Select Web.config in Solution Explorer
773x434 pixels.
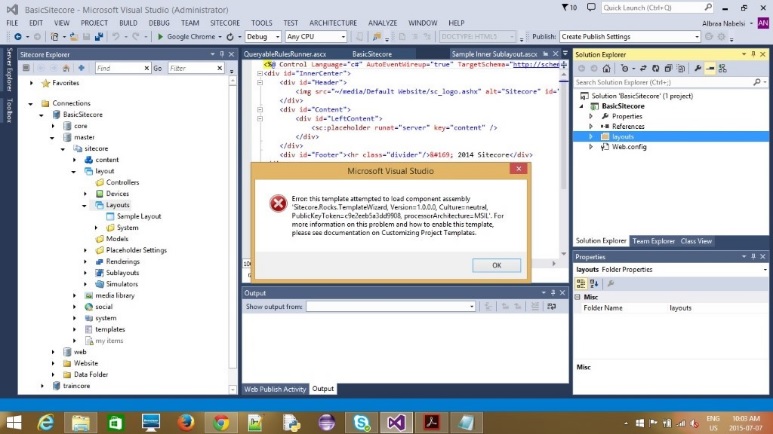tap(629, 147)
